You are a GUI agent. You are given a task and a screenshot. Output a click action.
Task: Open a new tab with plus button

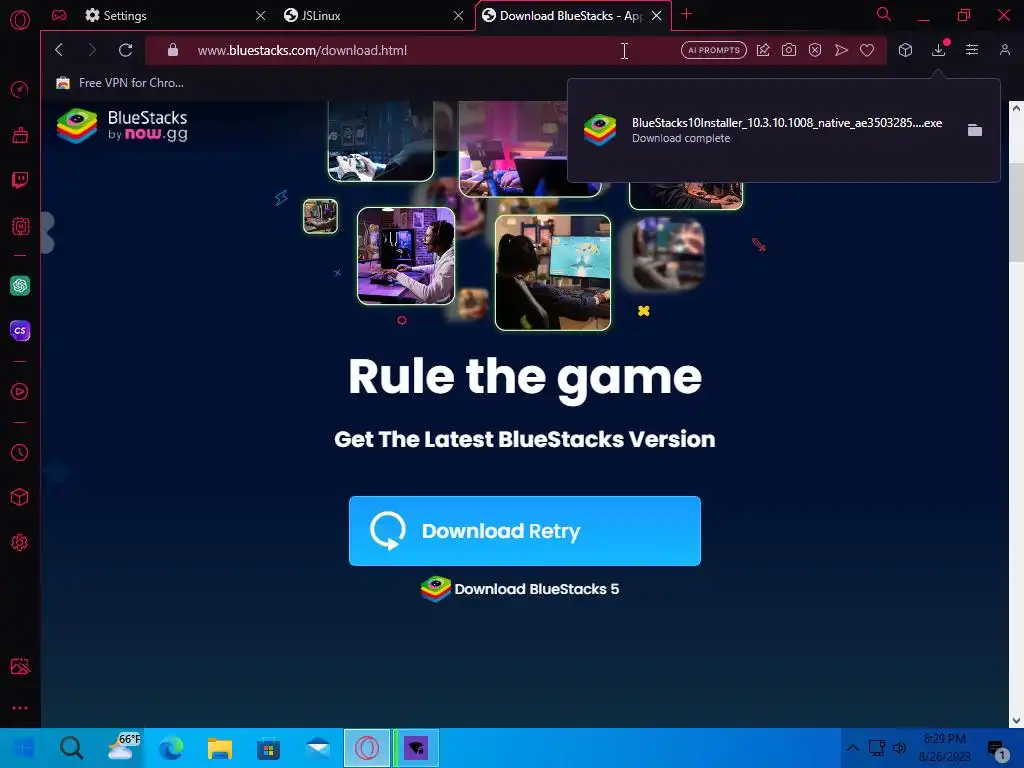(x=686, y=14)
